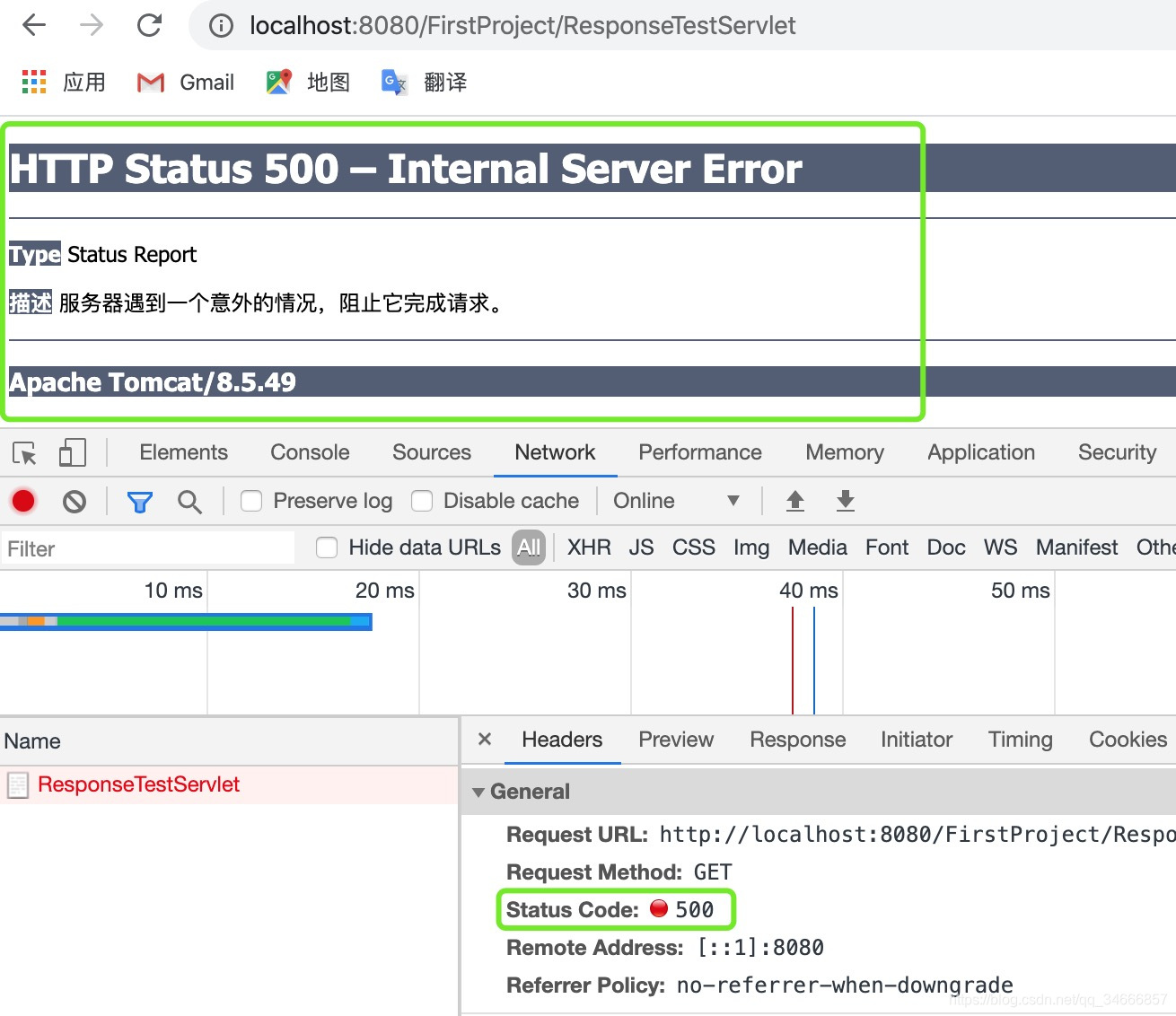Switch to the Console tab
The image size is (1176, 1016).
click(x=310, y=452)
